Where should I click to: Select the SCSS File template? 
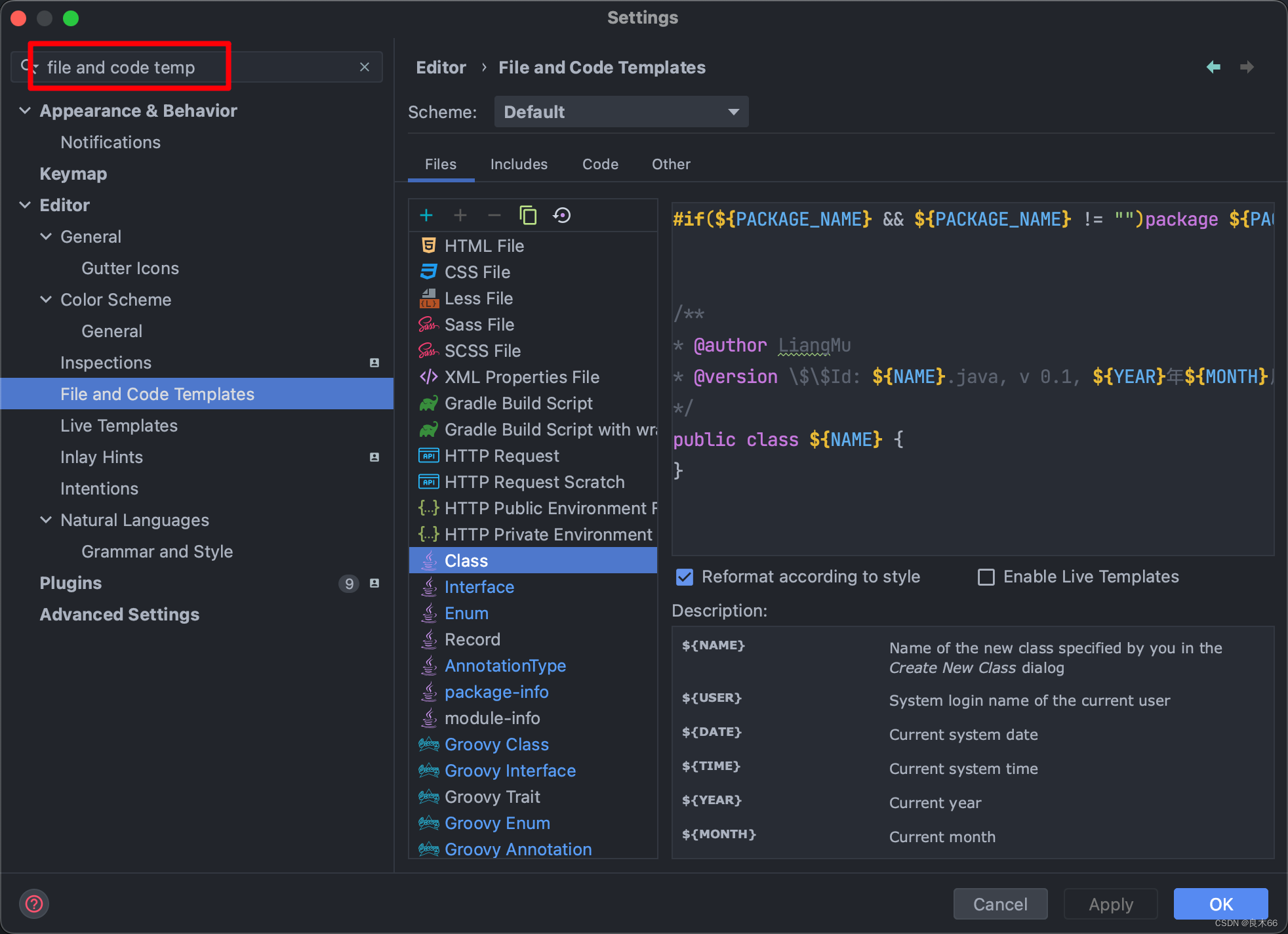click(x=533, y=351)
